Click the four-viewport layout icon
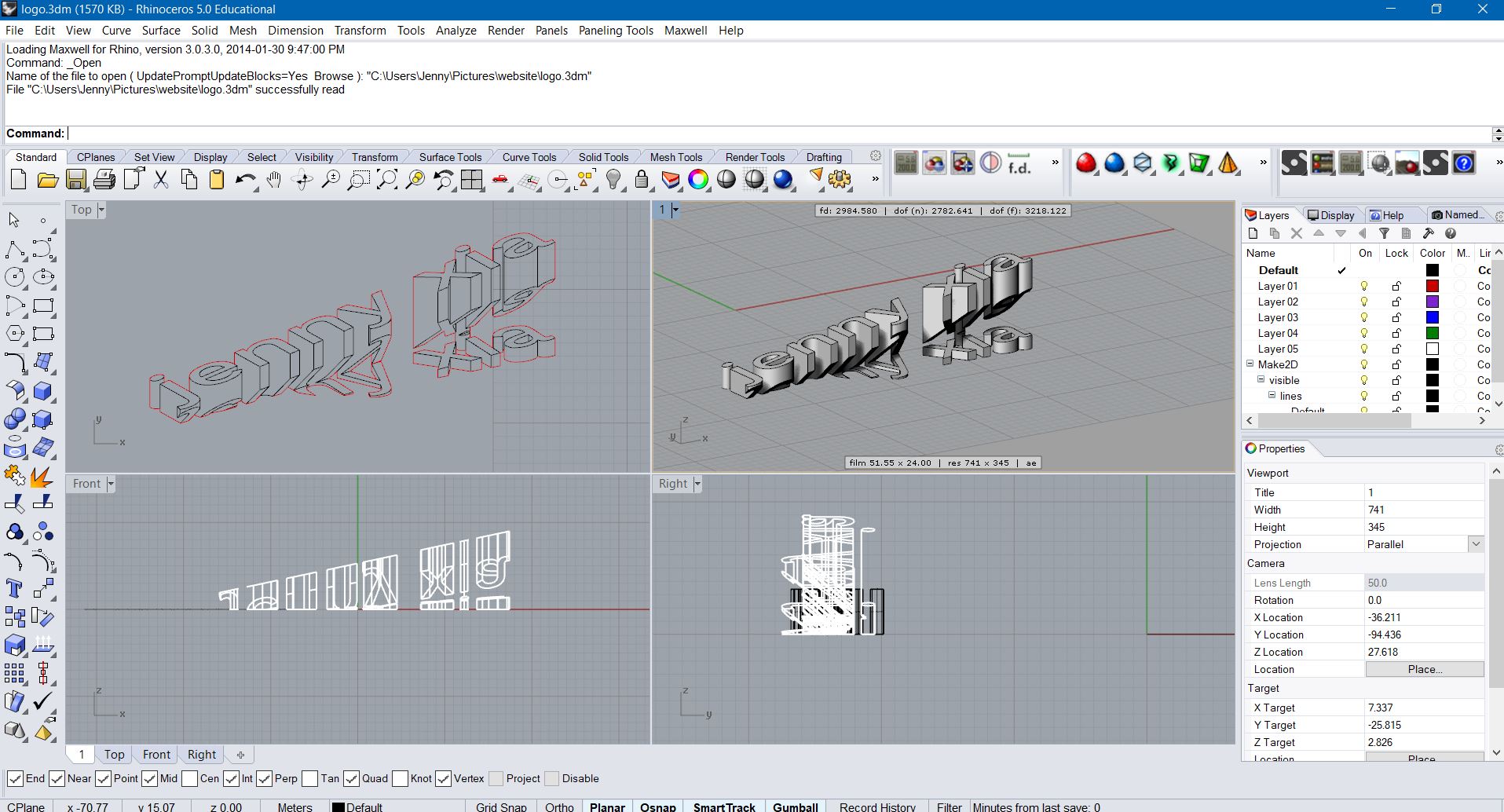Image resolution: width=1504 pixels, height=812 pixels. point(471,180)
